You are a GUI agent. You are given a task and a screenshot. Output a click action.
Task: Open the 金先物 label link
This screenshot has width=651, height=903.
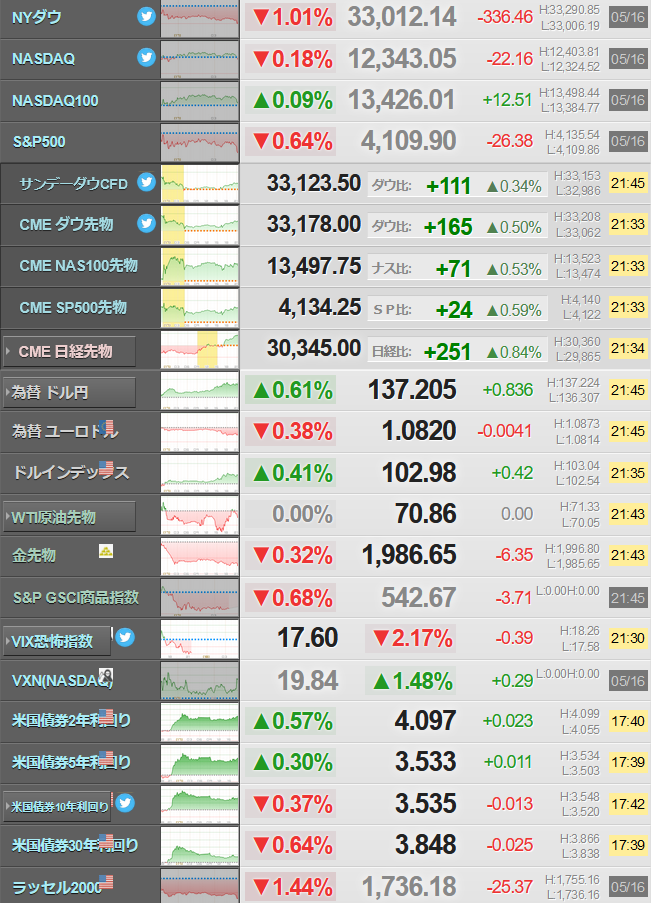point(34,555)
